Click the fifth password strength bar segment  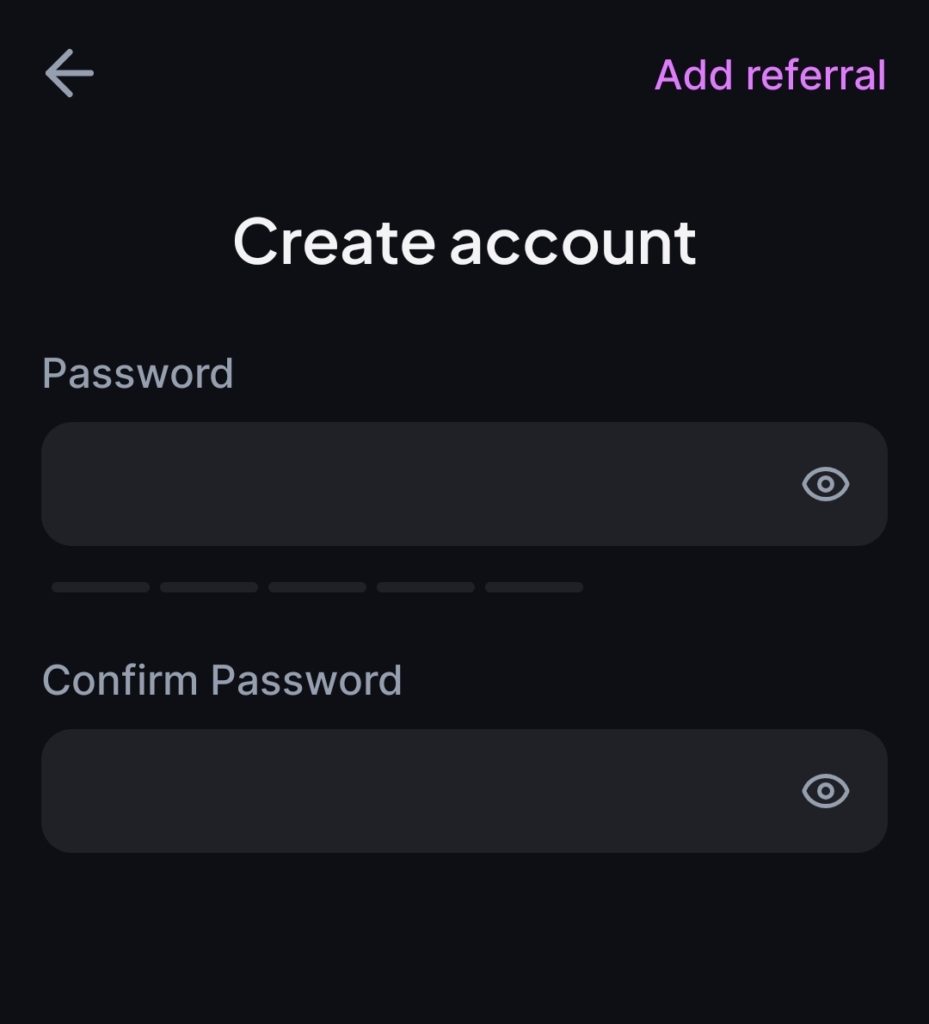pos(534,588)
